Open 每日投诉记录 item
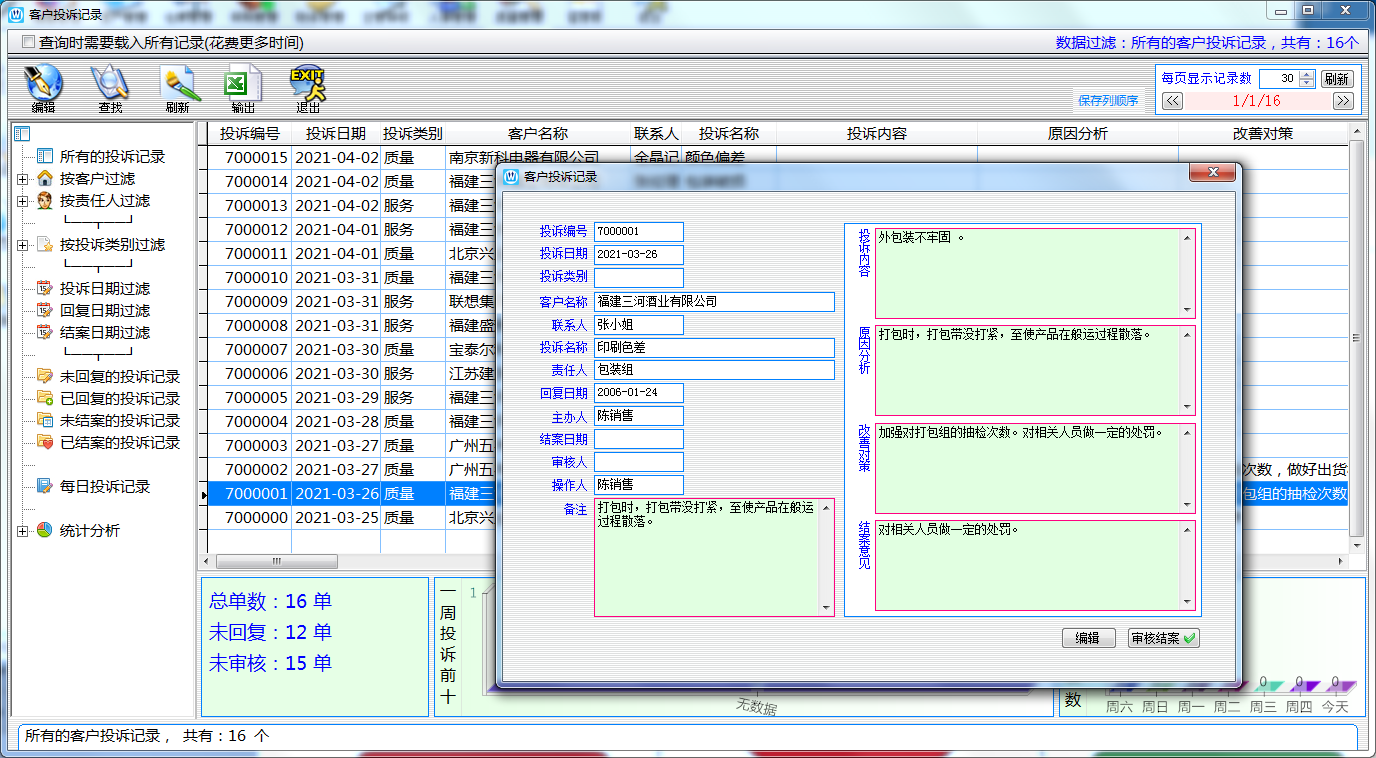The image size is (1376, 758). [104, 486]
